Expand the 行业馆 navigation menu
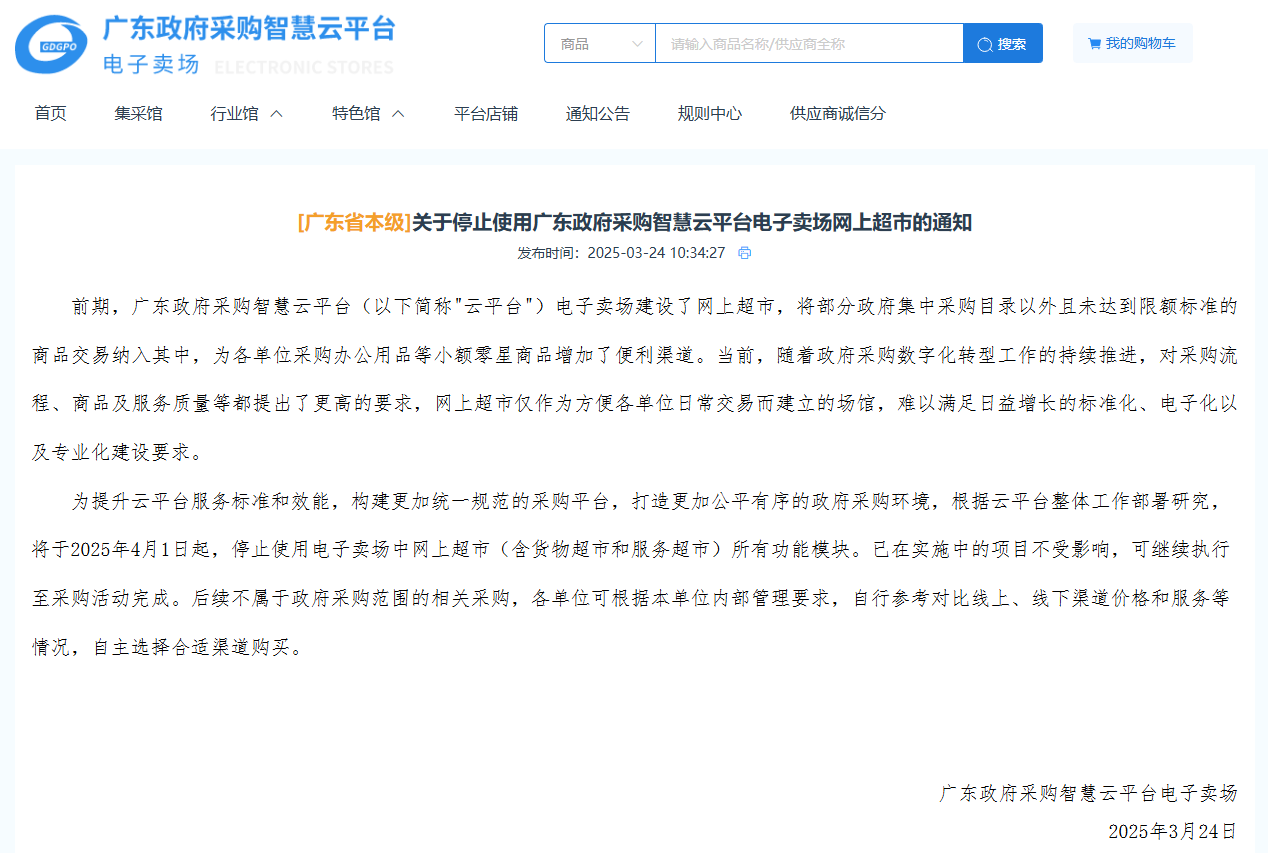 coord(247,114)
